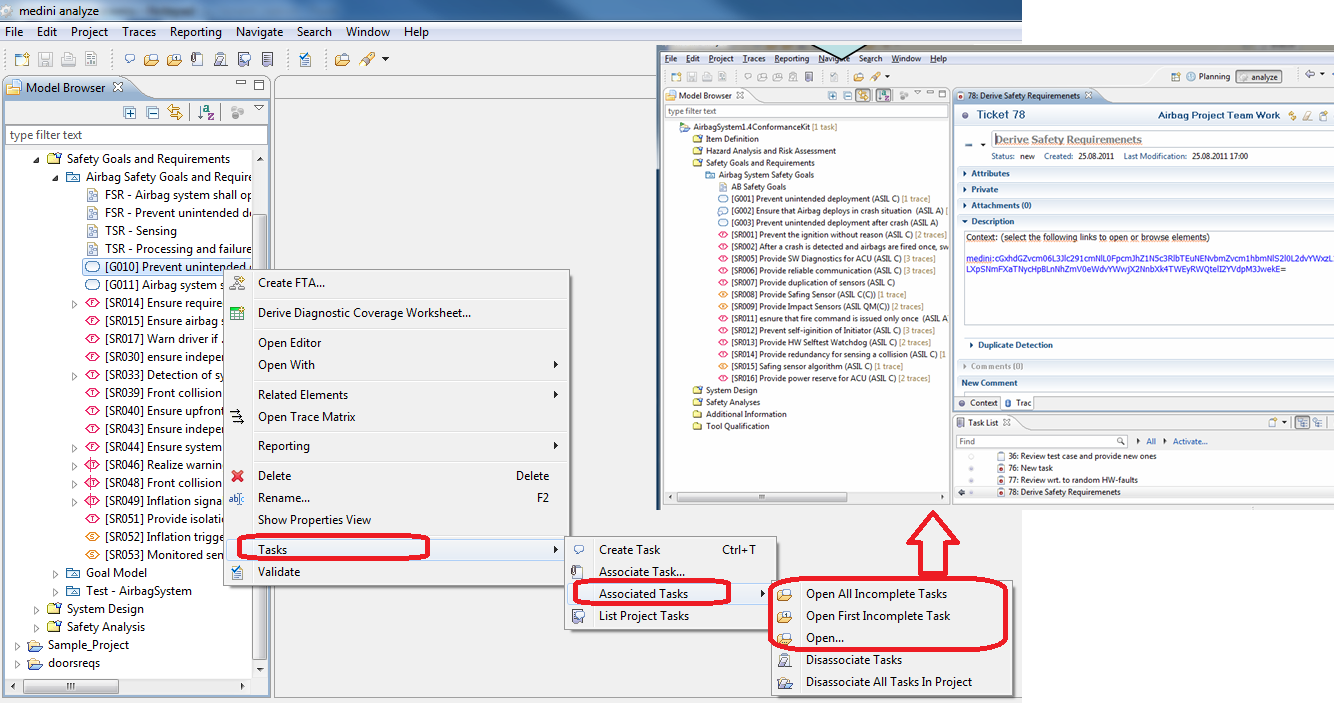Select Open First Incomplete Task from submenu
The image size is (1343, 707).
click(x=878, y=616)
